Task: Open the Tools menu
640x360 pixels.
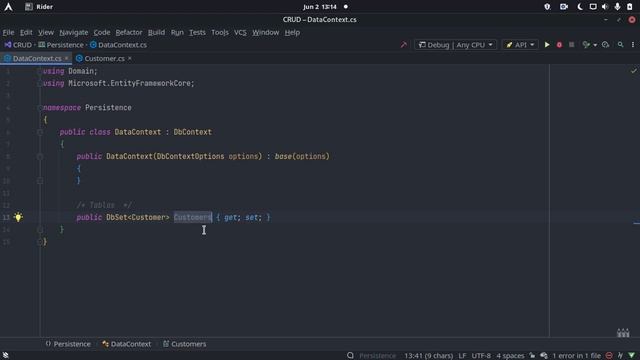Action: point(220,32)
